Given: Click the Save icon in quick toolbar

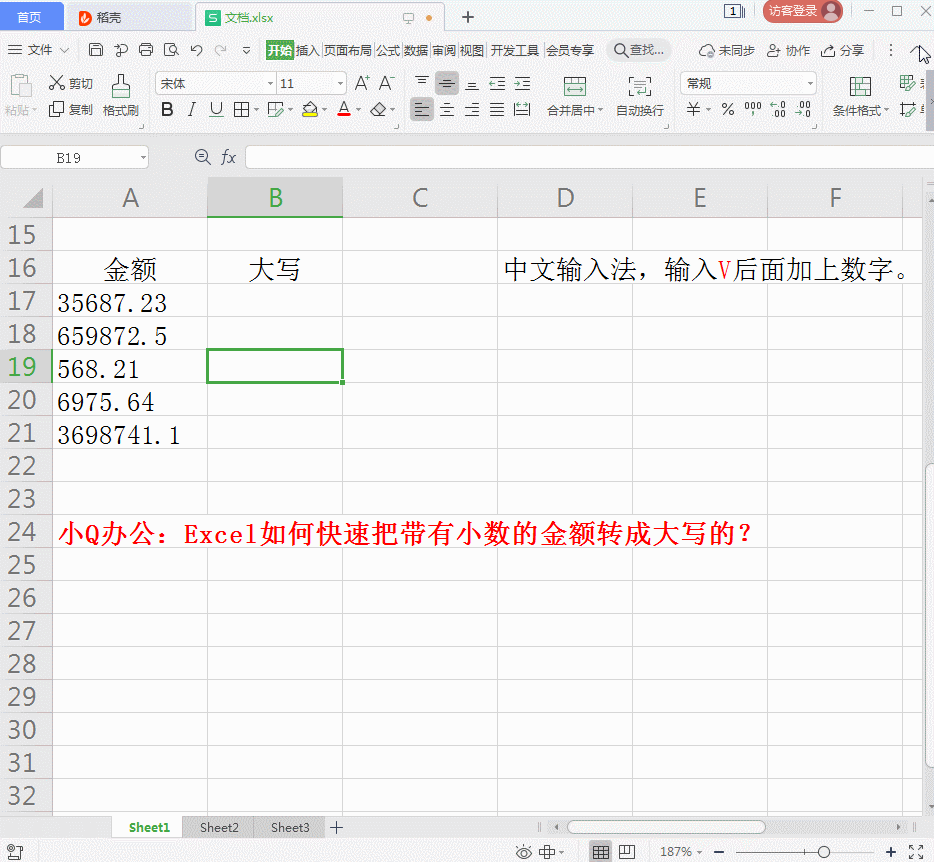Looking at the screenshot, I should pyautogui.click(x=95, y=50).
